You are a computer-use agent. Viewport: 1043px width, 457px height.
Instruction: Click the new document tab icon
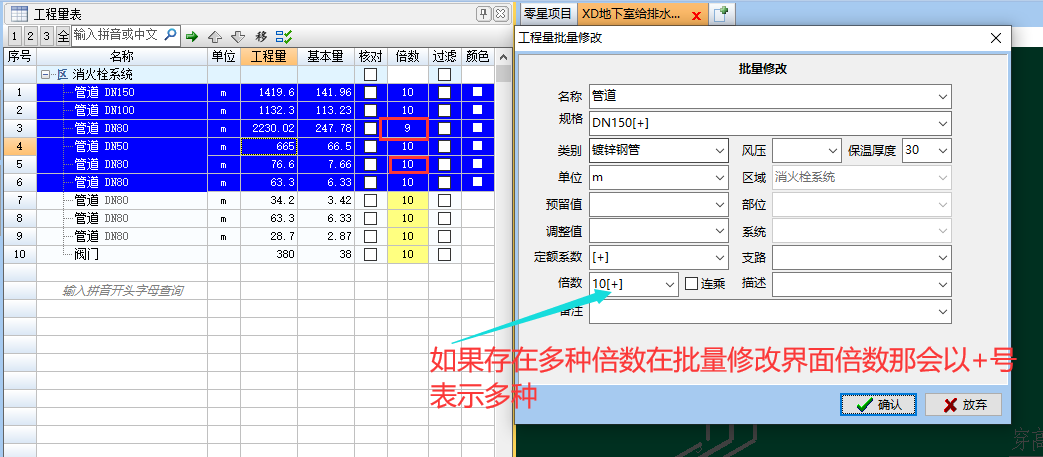721,14
